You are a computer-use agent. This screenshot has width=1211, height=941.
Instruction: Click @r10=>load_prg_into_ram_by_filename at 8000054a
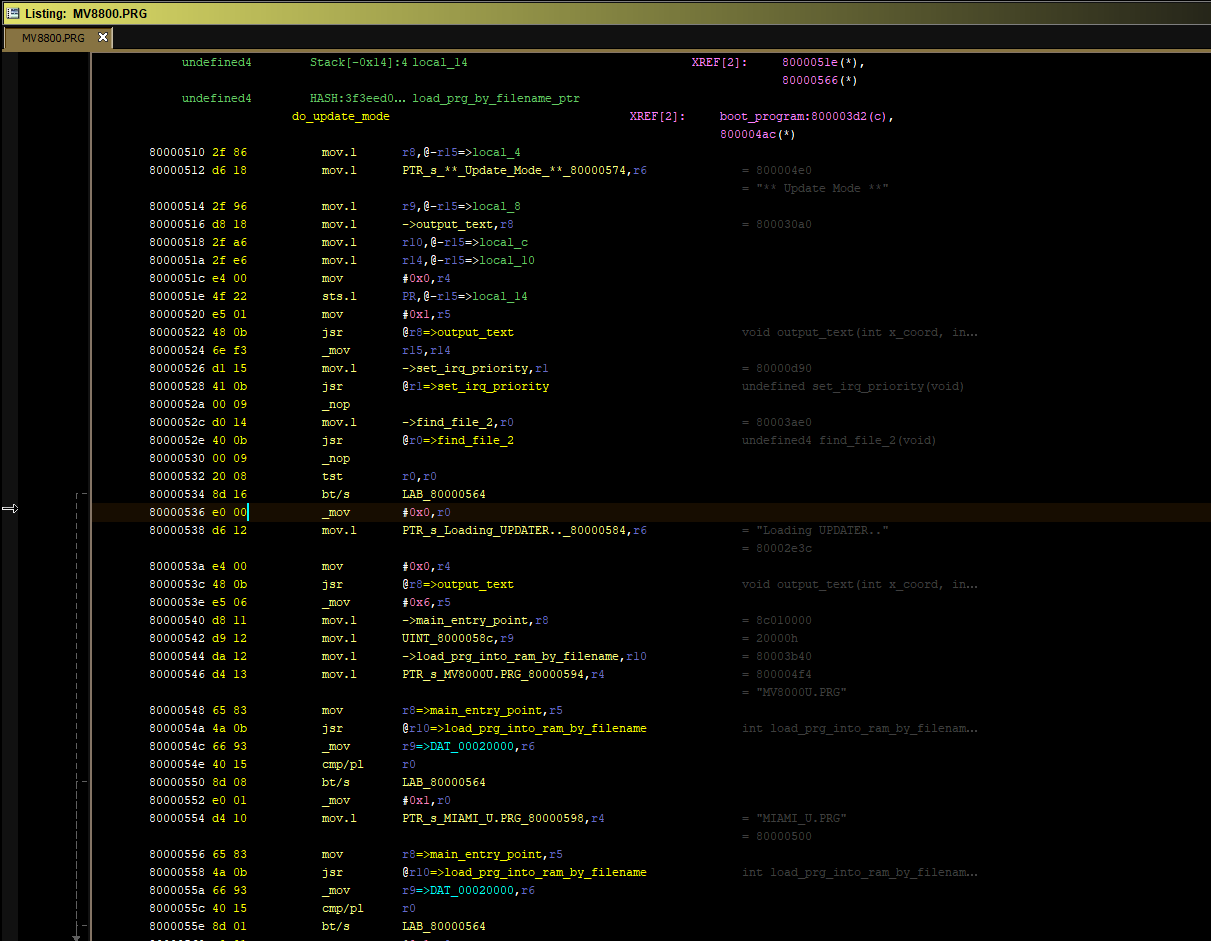[x=524, y=728]
